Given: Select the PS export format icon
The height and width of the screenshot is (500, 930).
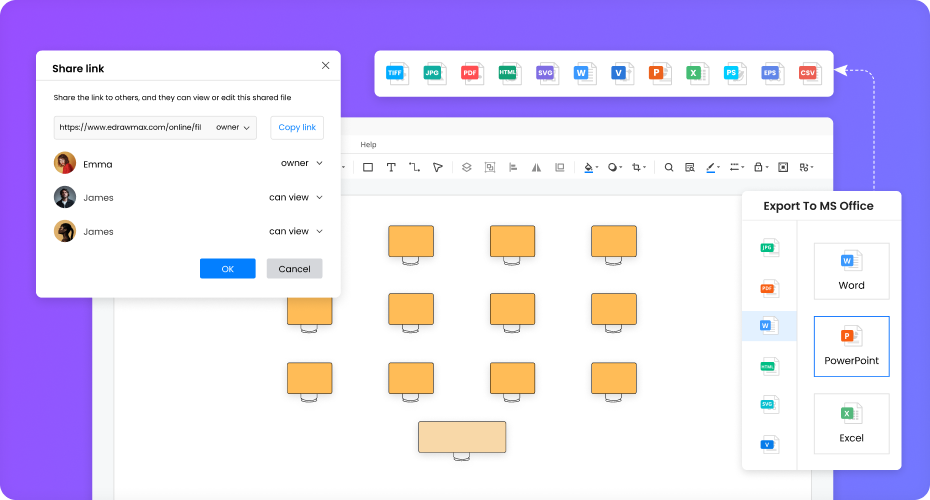Looking at the screenshot, I should [x=734, y=73].
